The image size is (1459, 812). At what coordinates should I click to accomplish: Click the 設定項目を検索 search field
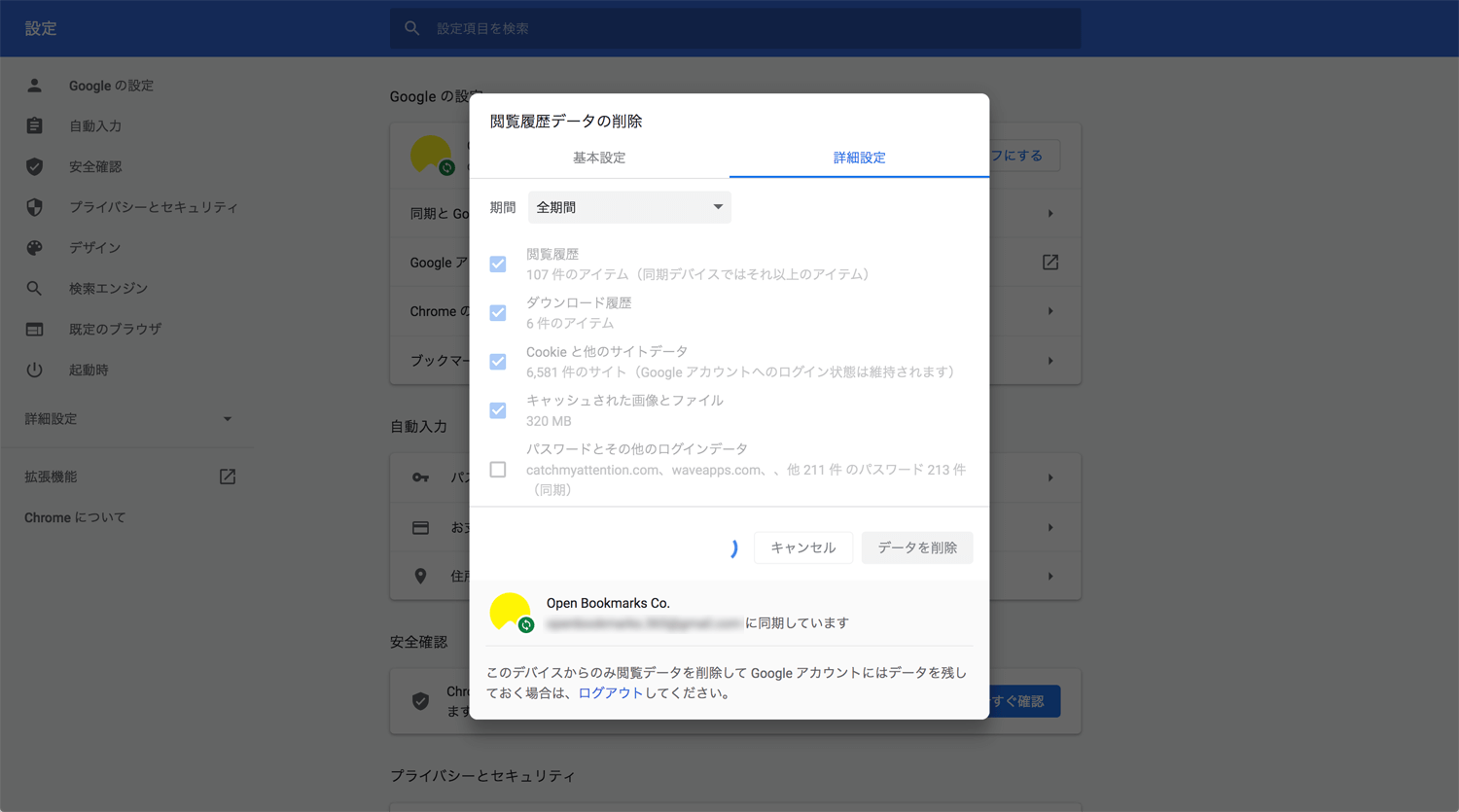(x=735, y=29)
